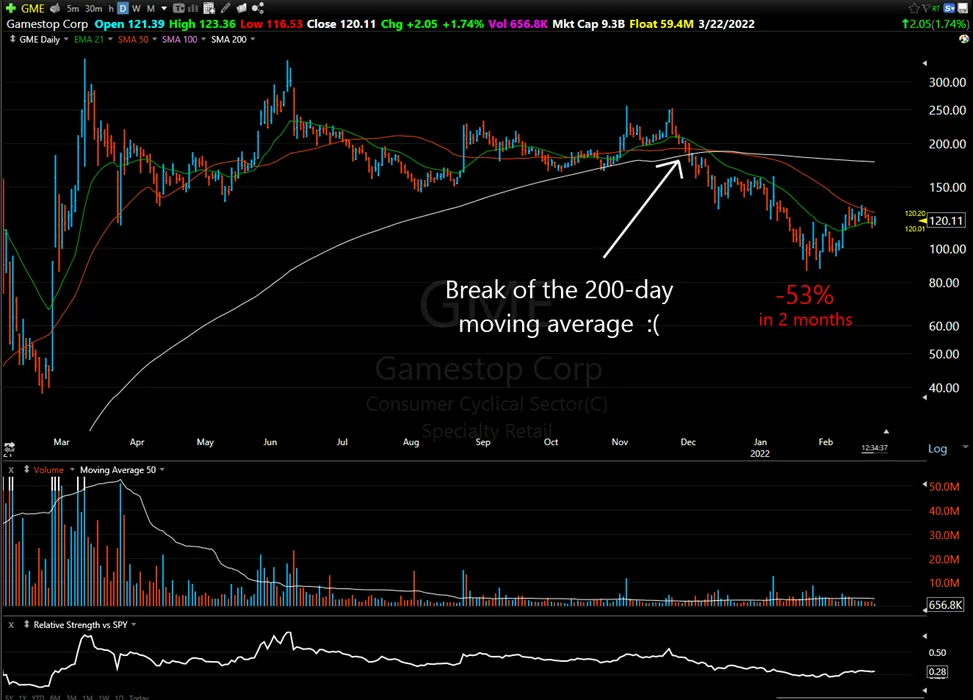Open the SMA 50 dropdown arrow
This screenshot has width=973, height=700.
point(155,39)
